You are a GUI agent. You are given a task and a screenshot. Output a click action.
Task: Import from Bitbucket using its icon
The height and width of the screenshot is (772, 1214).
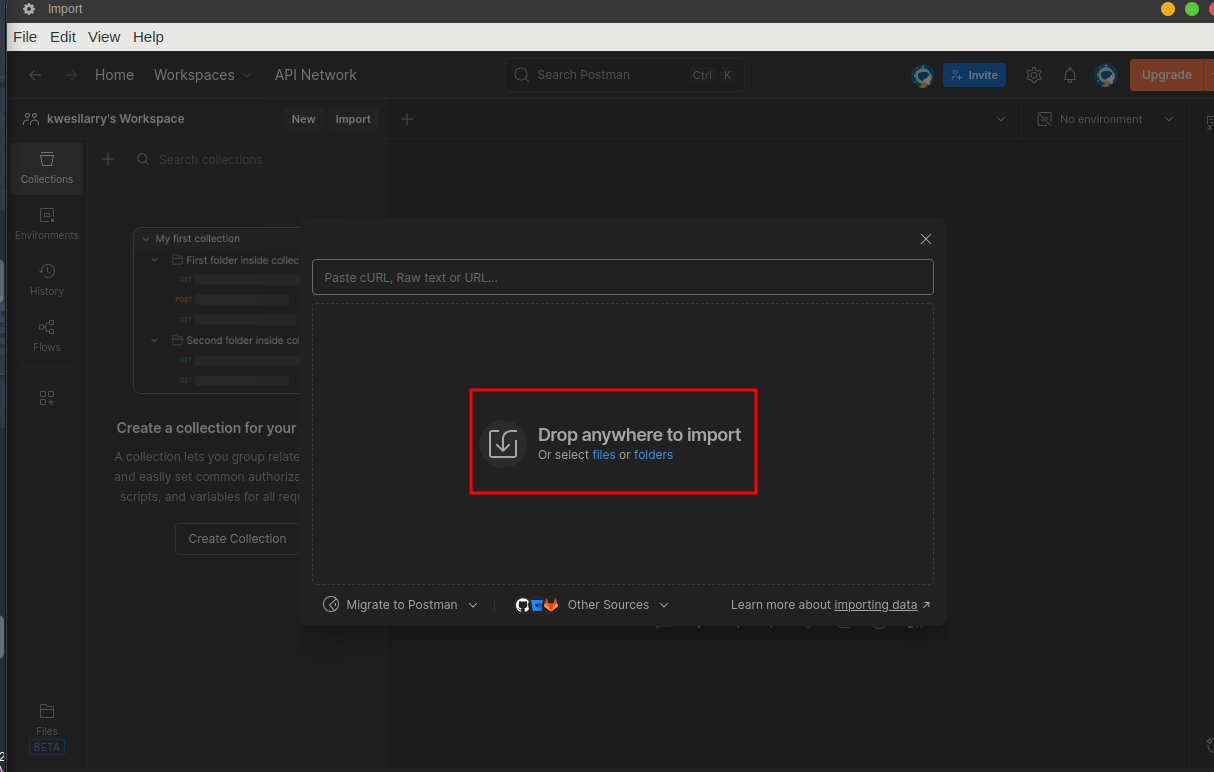point(536,604)
